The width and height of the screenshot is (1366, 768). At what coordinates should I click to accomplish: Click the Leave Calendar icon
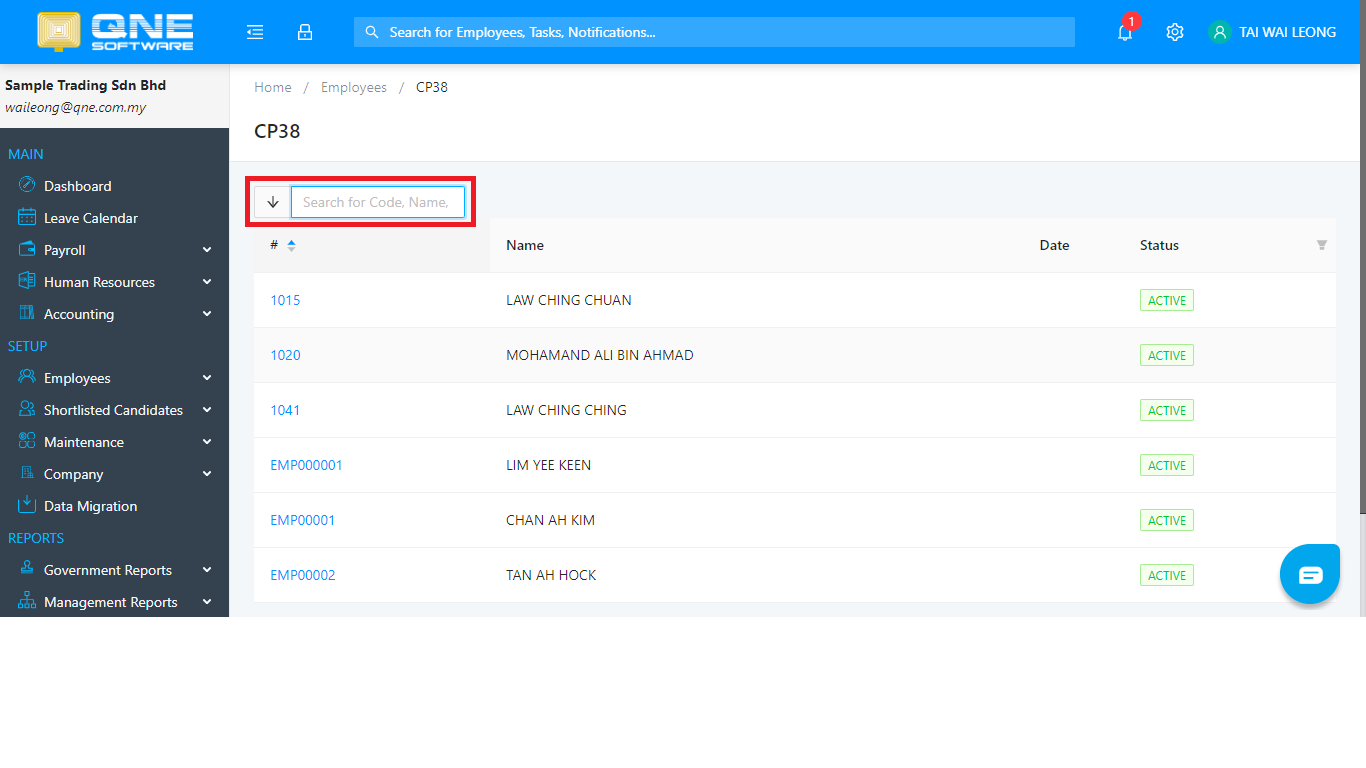pos(27,217)
